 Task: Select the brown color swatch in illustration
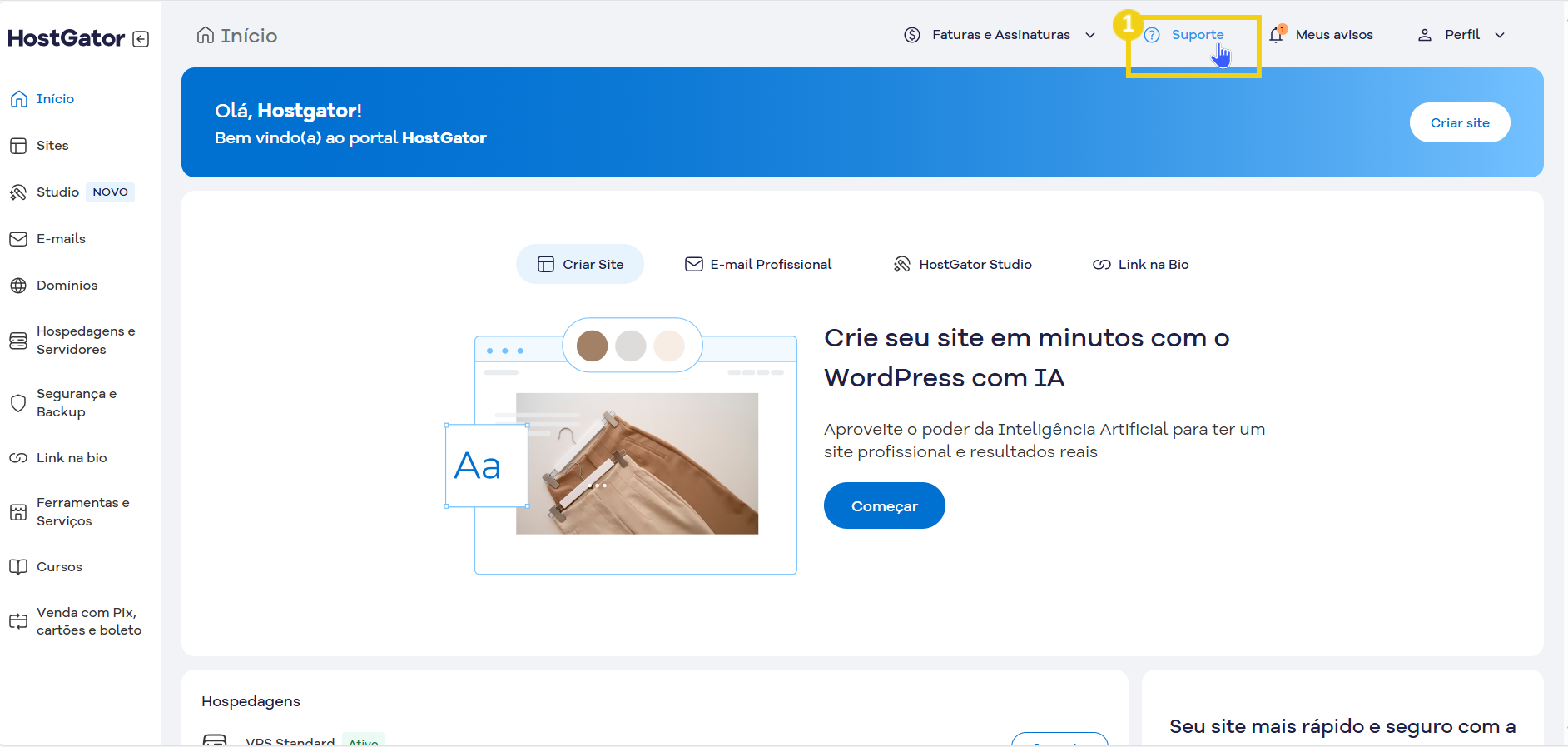[x=593, y=346]
